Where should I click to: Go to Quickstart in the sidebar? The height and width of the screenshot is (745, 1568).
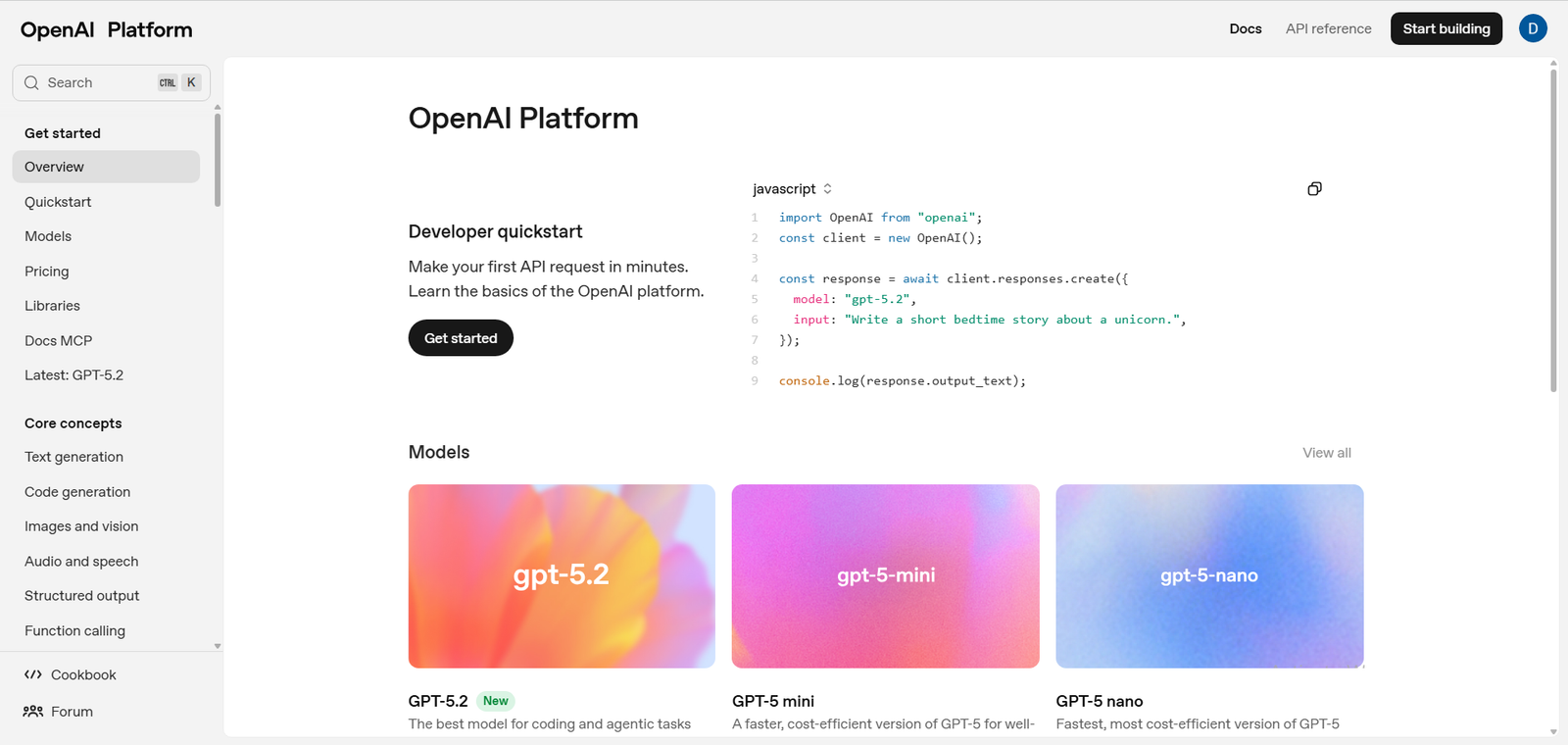(x=58, y=202)
